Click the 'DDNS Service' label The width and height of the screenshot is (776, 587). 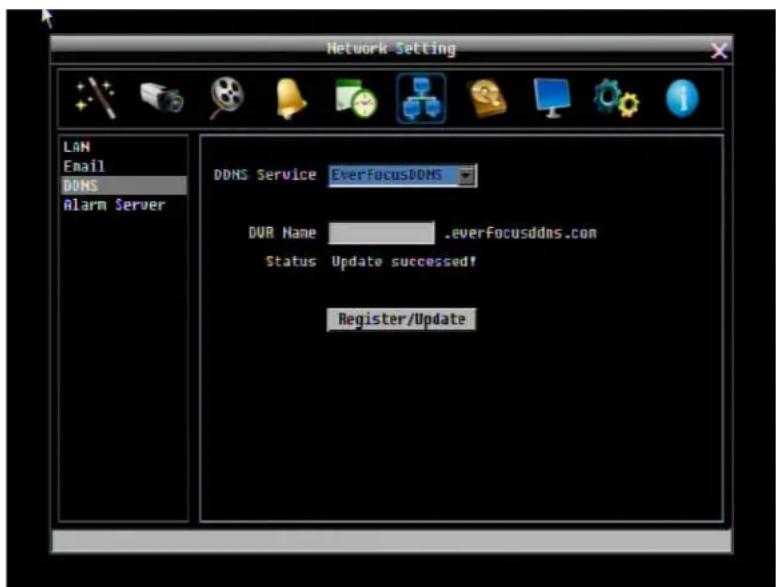[x=265, y=175]
